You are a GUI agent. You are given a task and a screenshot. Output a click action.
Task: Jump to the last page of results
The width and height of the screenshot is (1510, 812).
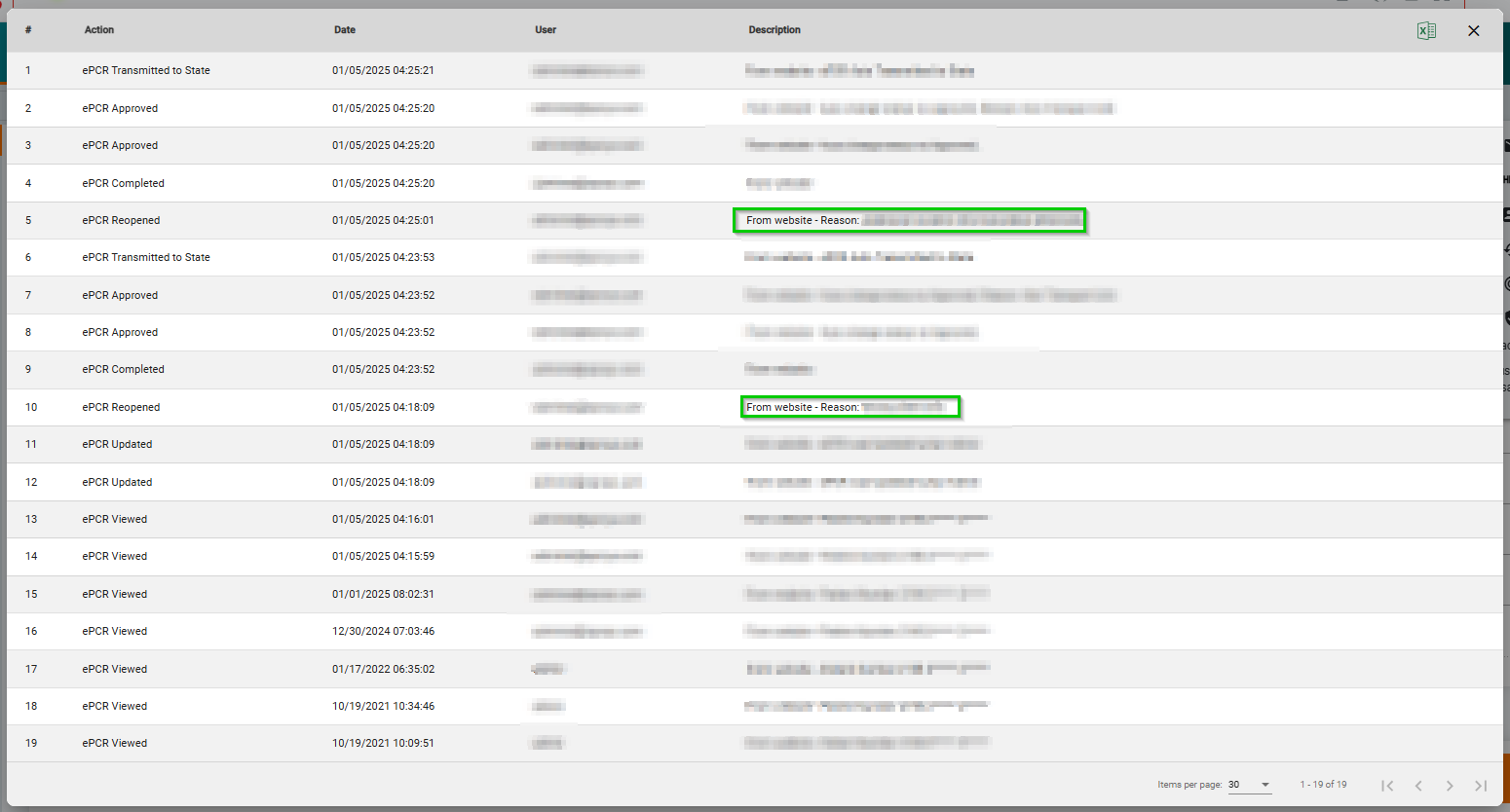click(x=1480, y=786)
